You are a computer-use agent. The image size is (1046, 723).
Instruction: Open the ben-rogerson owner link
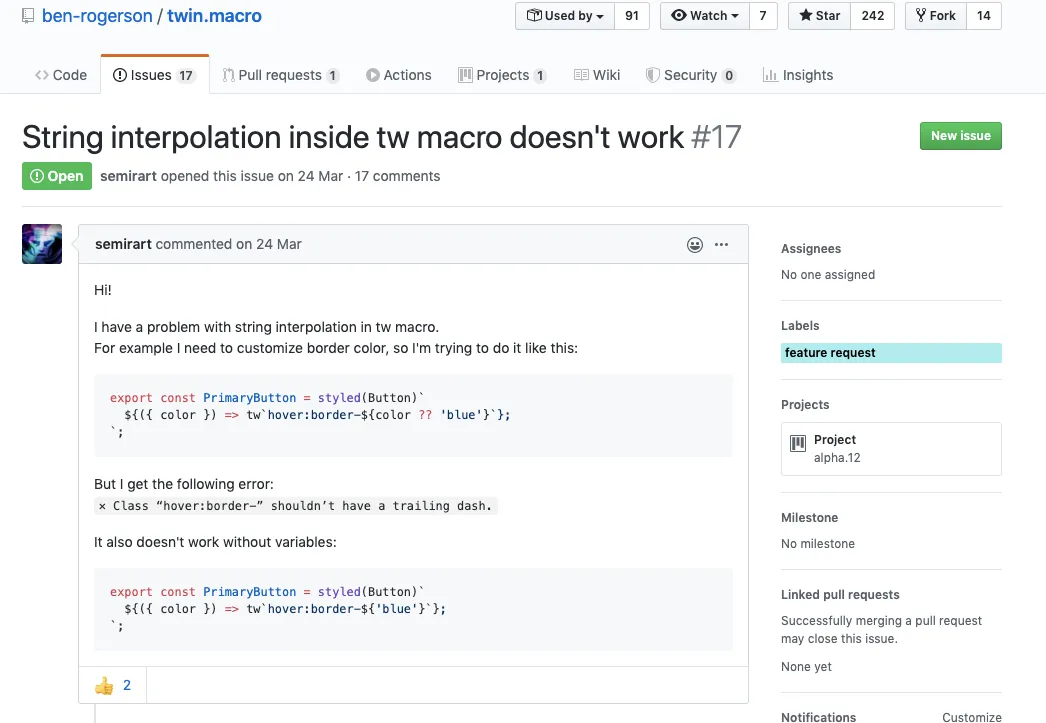(97, 16)
